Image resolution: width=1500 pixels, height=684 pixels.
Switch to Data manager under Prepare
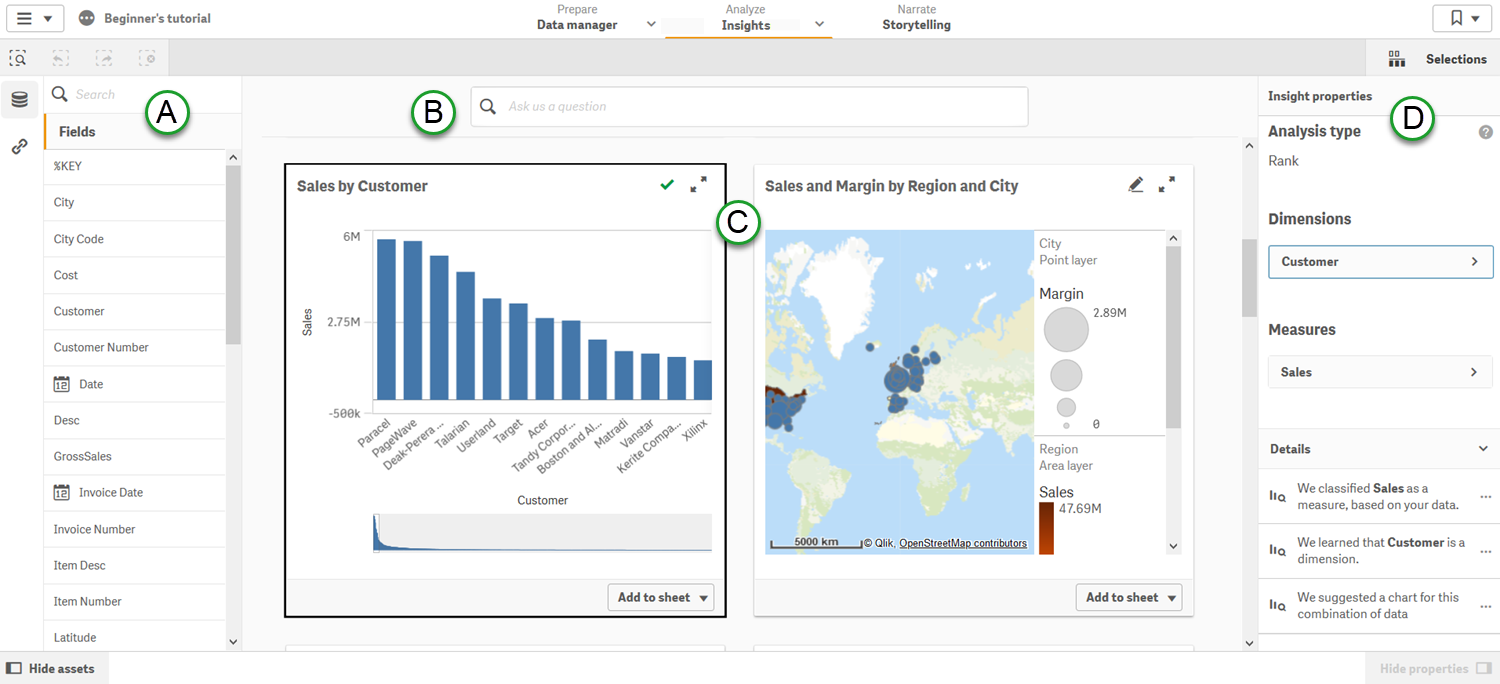point(576,23)
